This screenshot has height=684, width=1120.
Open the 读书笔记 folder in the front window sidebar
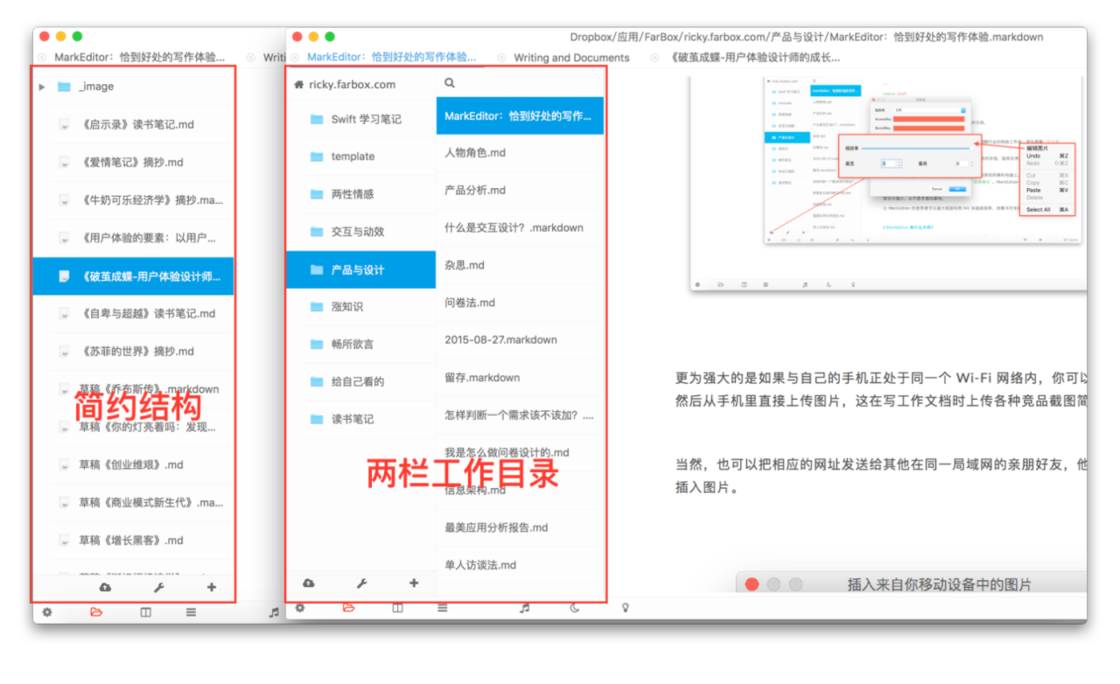361,419
